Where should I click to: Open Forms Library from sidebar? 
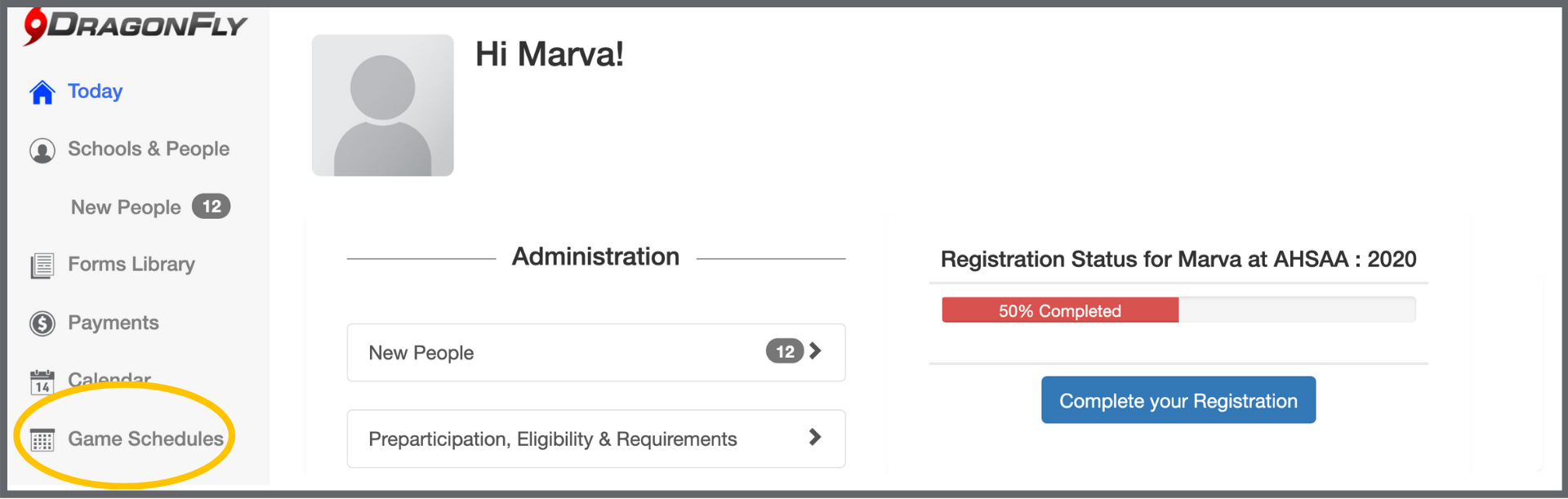[131, 265]
